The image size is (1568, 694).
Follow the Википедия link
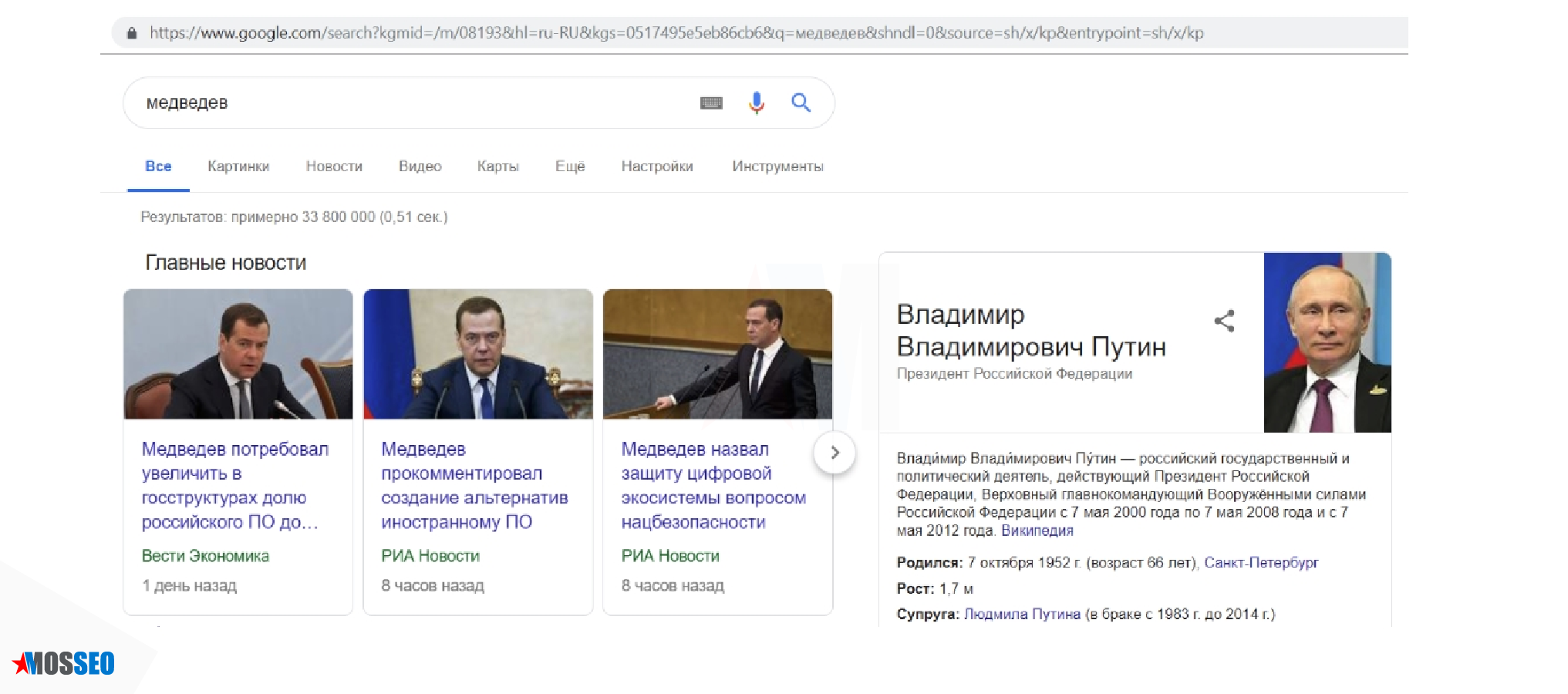[x=1037, y=531]
